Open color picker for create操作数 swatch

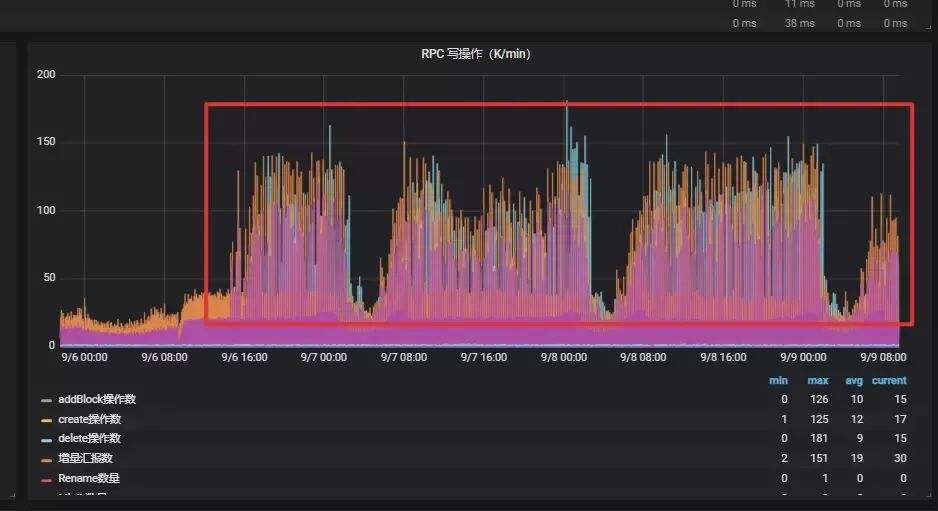click(46, 420)
